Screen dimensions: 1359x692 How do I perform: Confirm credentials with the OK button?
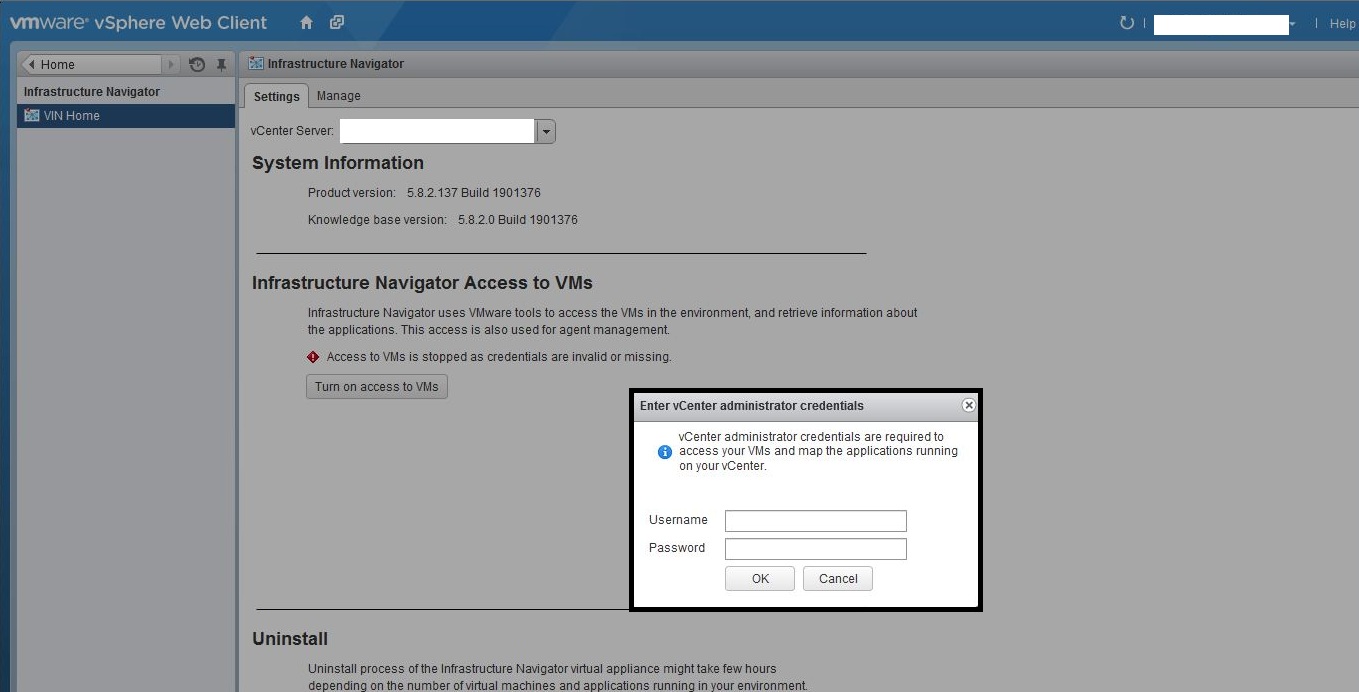tap(760, 579)
